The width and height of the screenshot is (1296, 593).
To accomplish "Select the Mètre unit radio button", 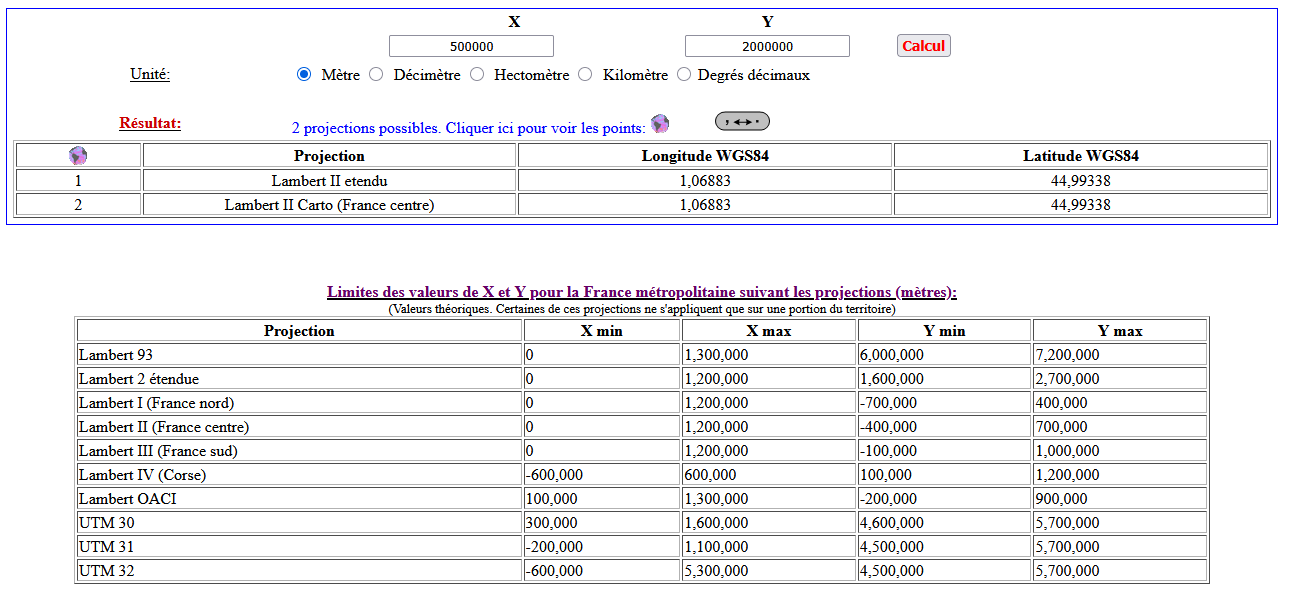I will pos(304,74).
